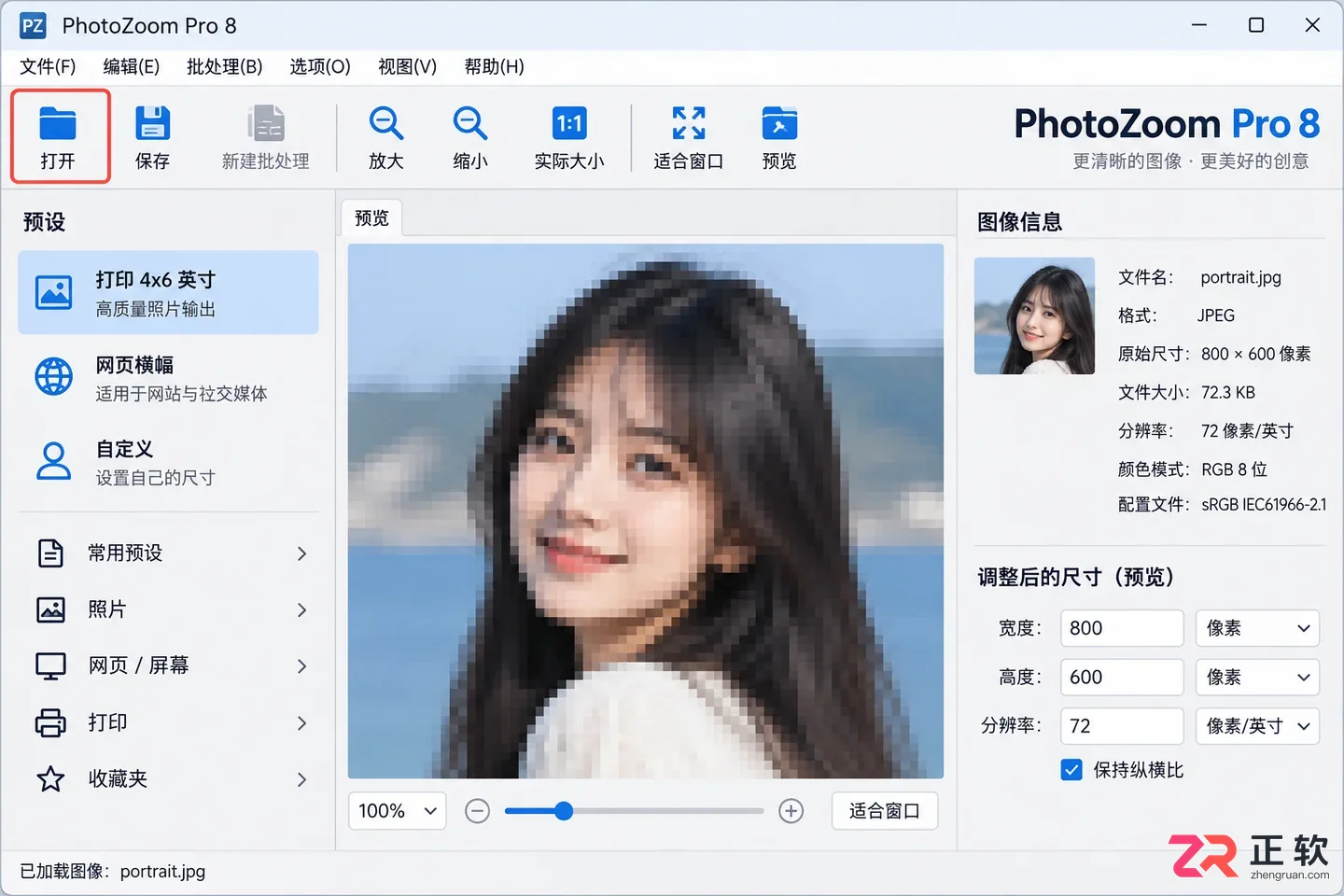This screenshot has height=896, width=1344.
Task: Click in the 宽度 field showing 800
Action: pos(1122,628)
